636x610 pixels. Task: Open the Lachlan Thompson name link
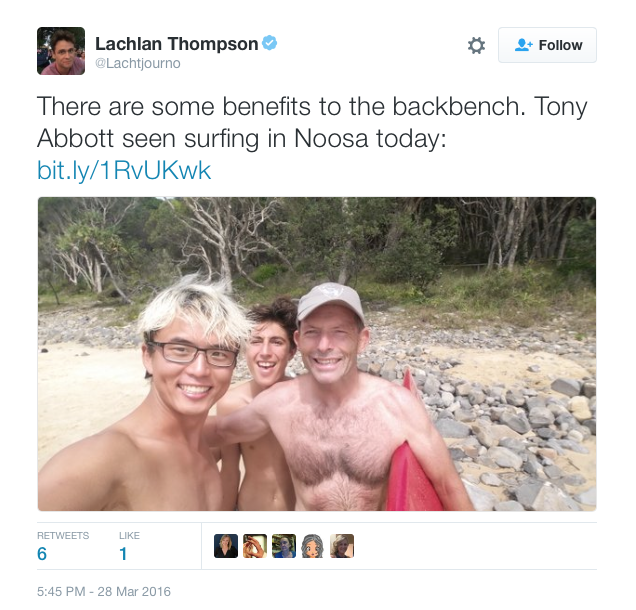click(177, 44)
